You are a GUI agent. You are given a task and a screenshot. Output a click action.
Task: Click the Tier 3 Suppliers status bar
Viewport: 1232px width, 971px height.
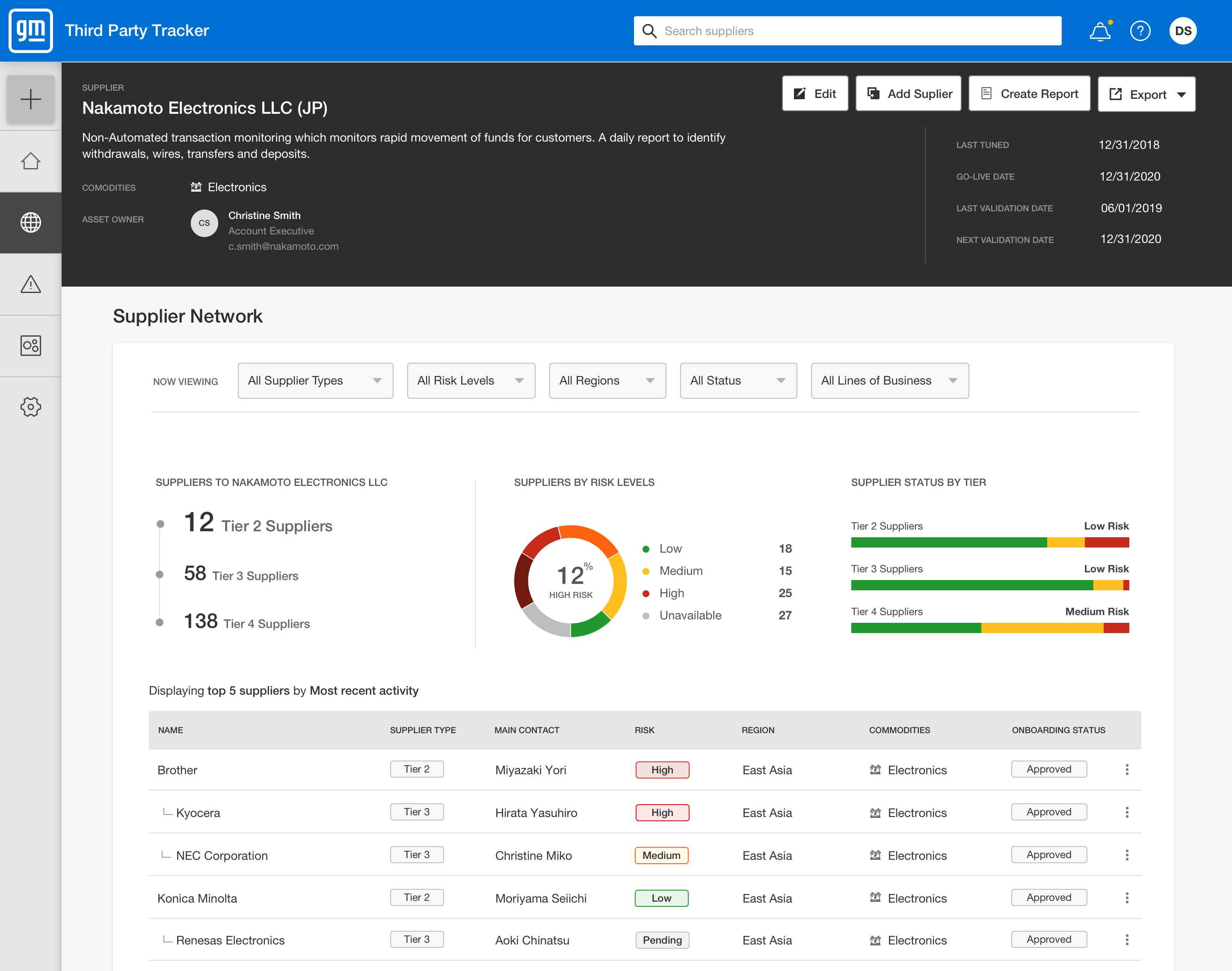click(x=990, y=585)
